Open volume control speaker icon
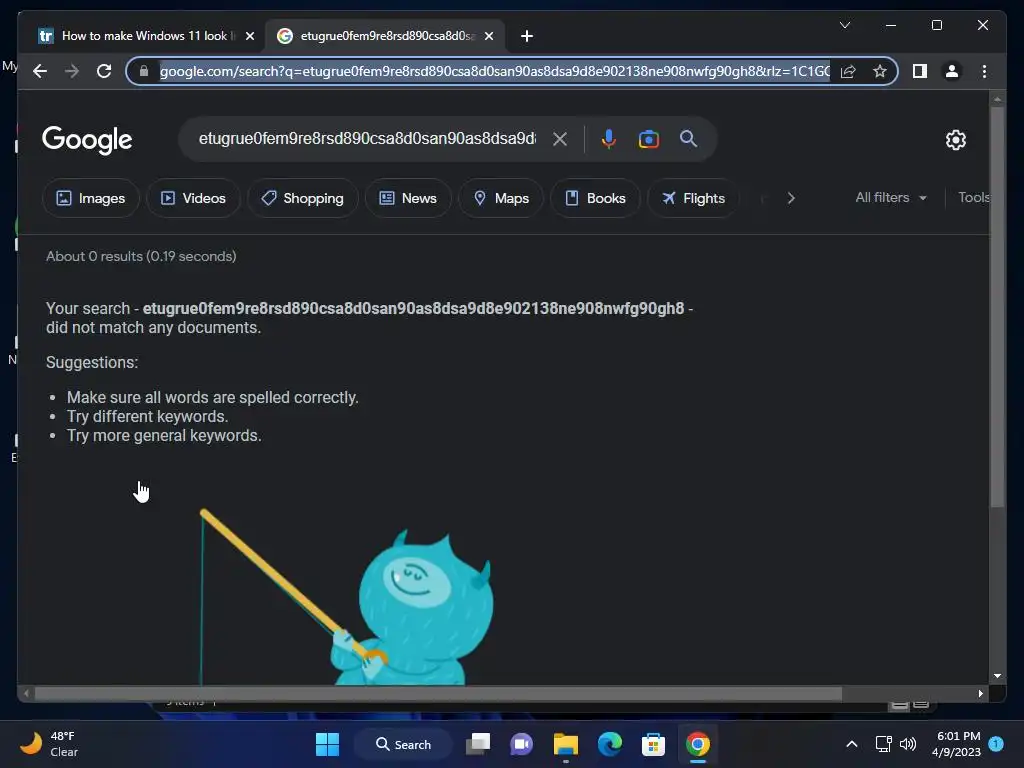 (908, 744)
